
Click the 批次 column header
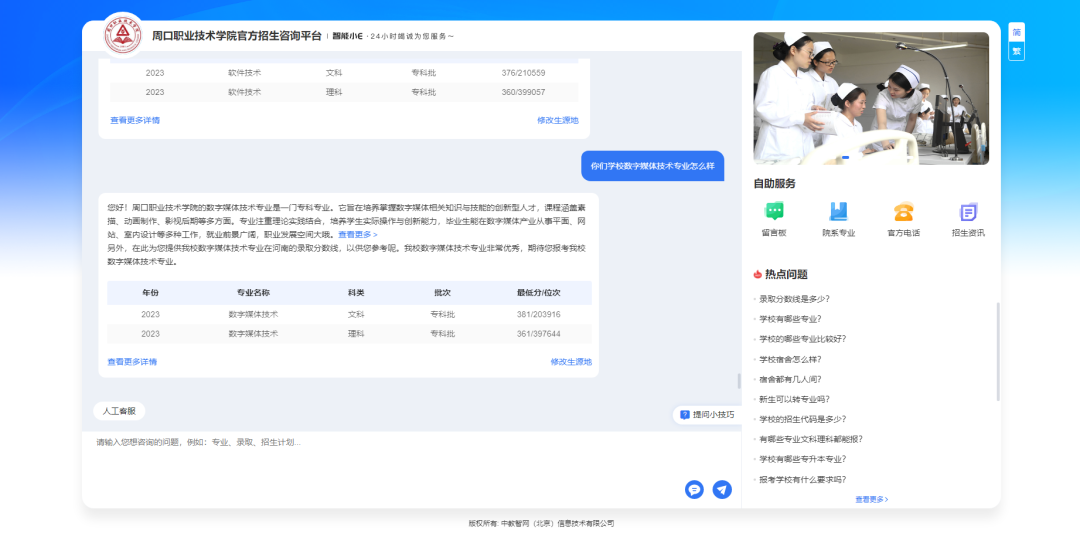pyautogui.click(x=442, y=293)
